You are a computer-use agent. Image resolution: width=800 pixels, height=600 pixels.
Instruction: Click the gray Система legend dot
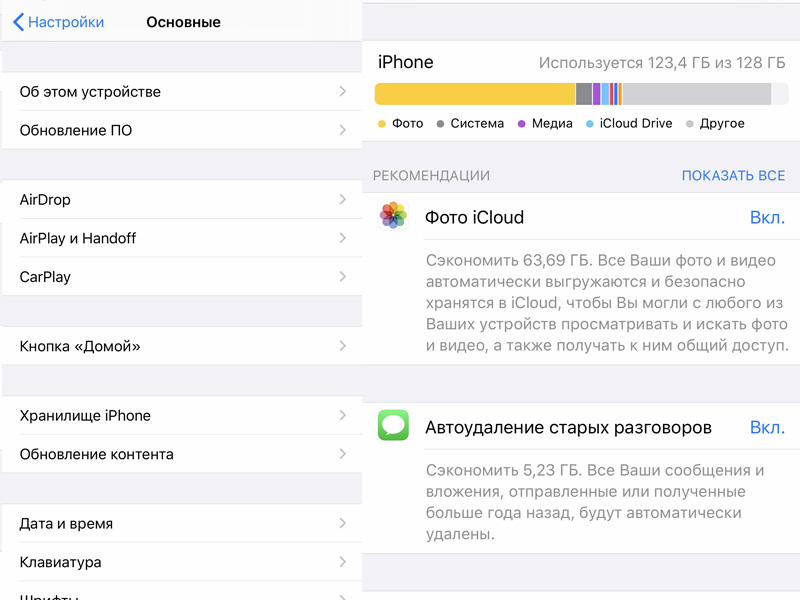tap(440, 123)
